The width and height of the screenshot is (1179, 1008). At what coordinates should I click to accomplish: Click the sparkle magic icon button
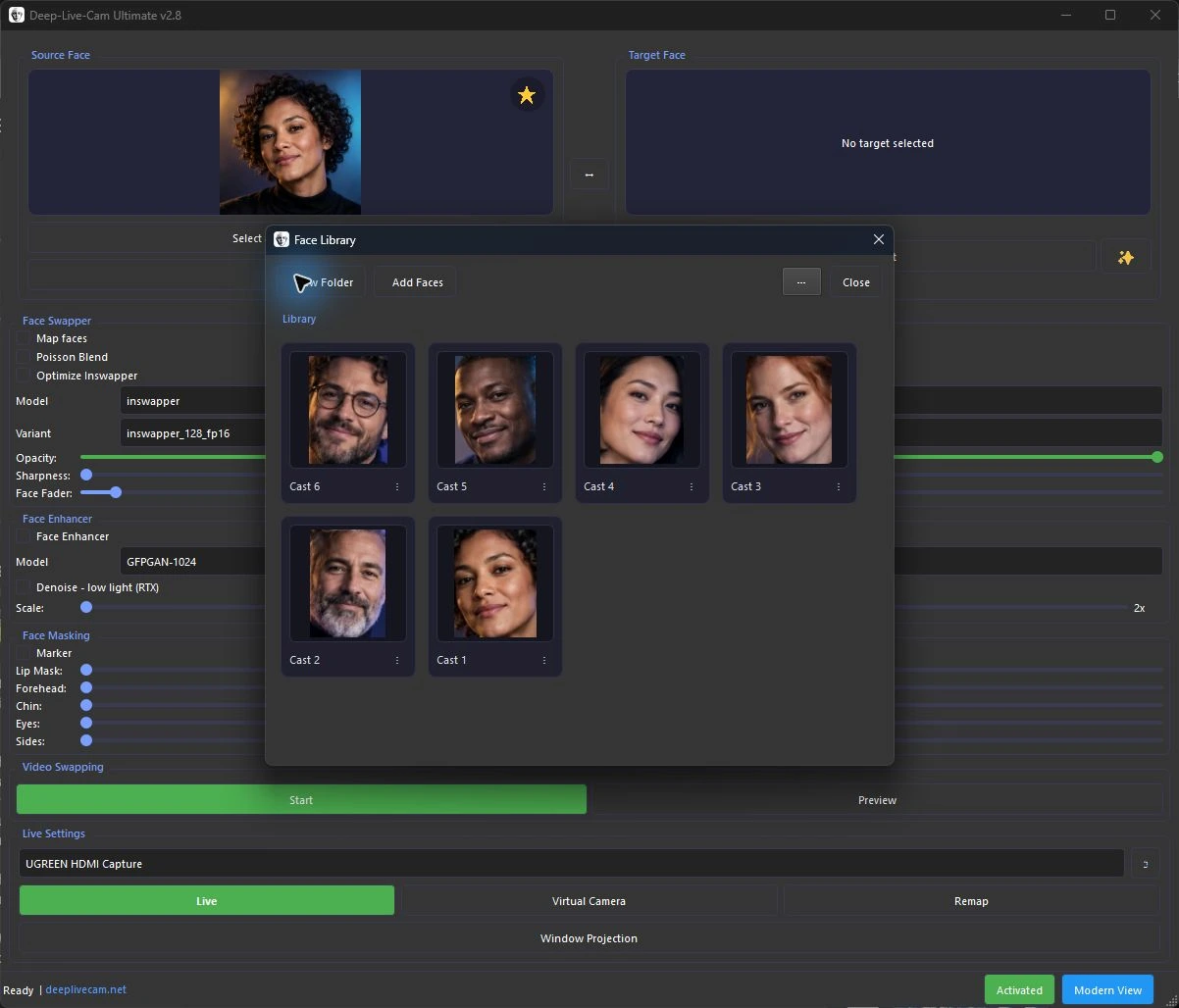pos(1125,257)
